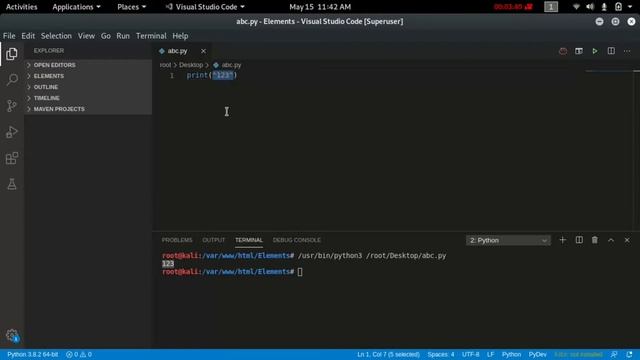Open the Selection menu

[x=56, y=36]
